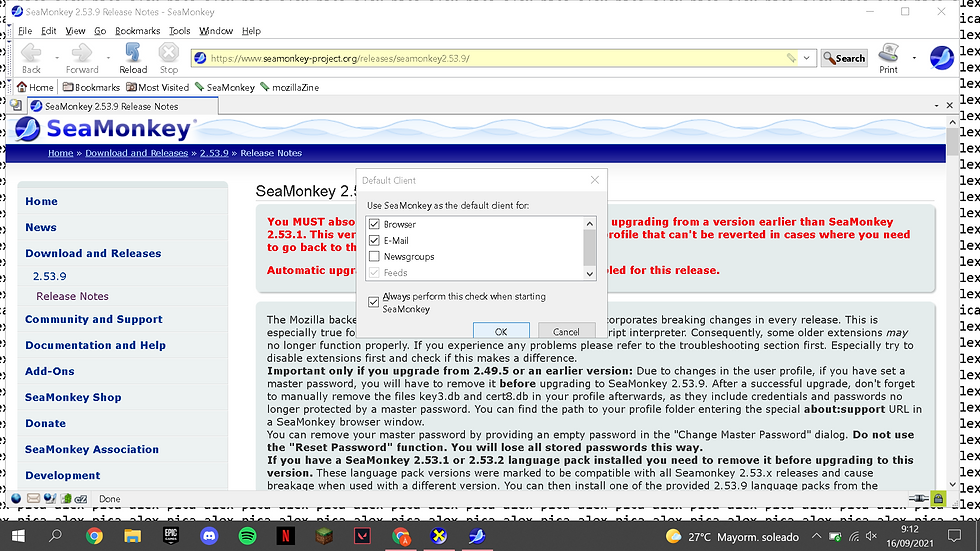
Task: Click the bookmark tag icon in URL bar
Action: pos(791,58)
